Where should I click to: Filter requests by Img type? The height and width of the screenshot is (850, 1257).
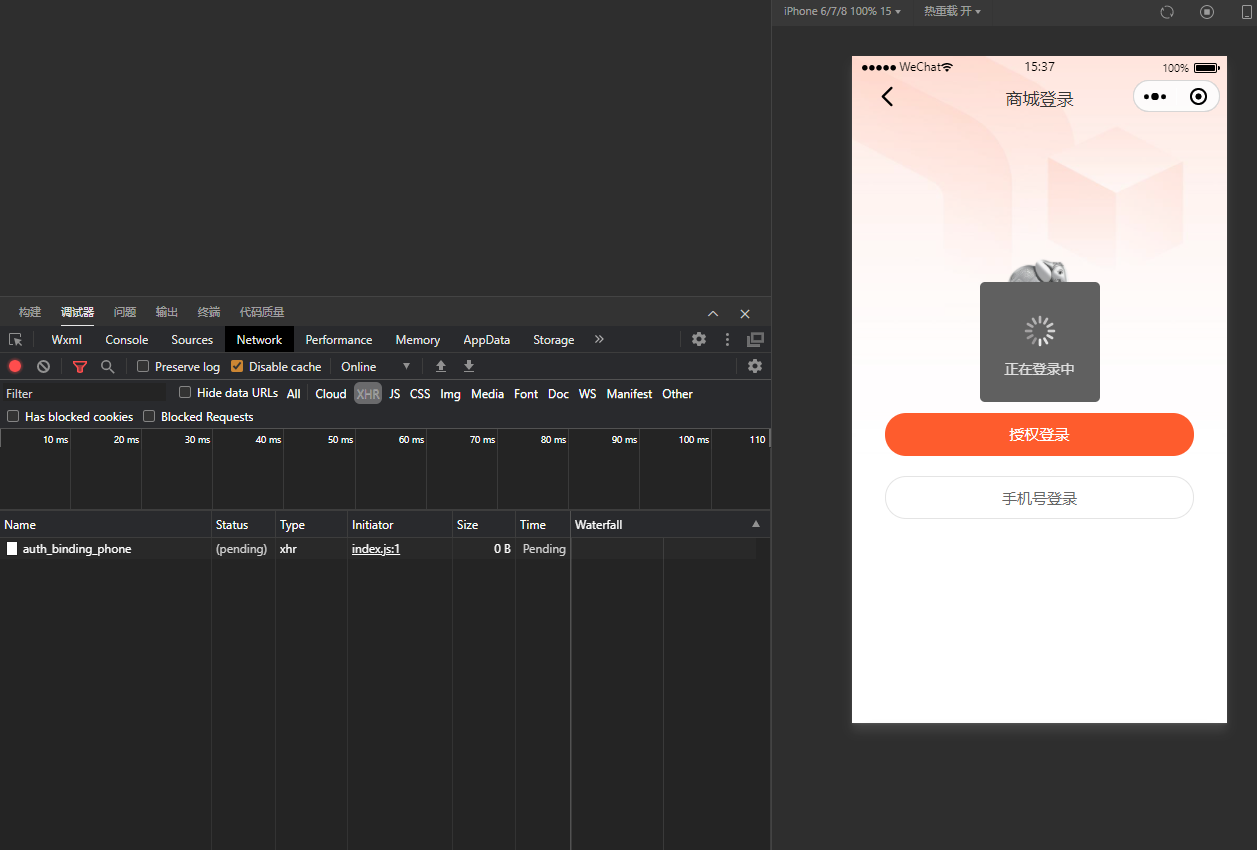click(451, 394)
